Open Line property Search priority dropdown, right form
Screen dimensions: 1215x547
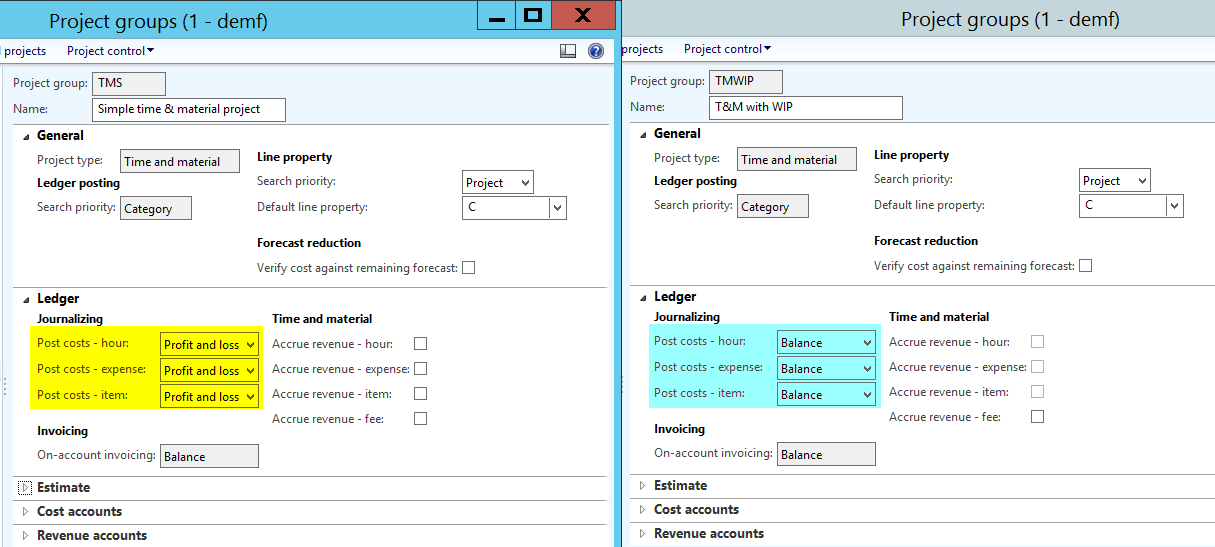[1141, 181]
